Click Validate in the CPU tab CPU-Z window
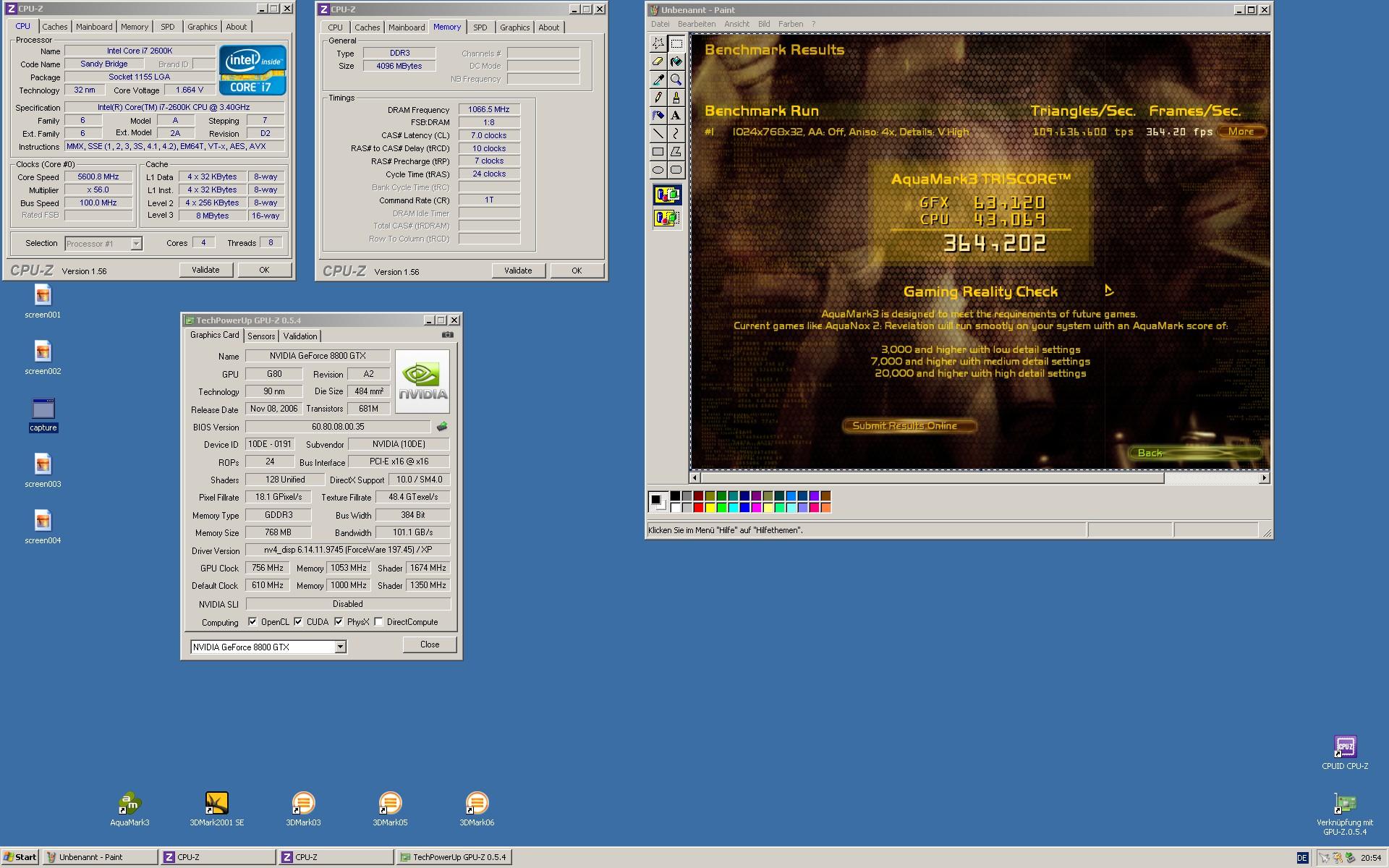This screenshot has height=868, width=1389. 205,270
